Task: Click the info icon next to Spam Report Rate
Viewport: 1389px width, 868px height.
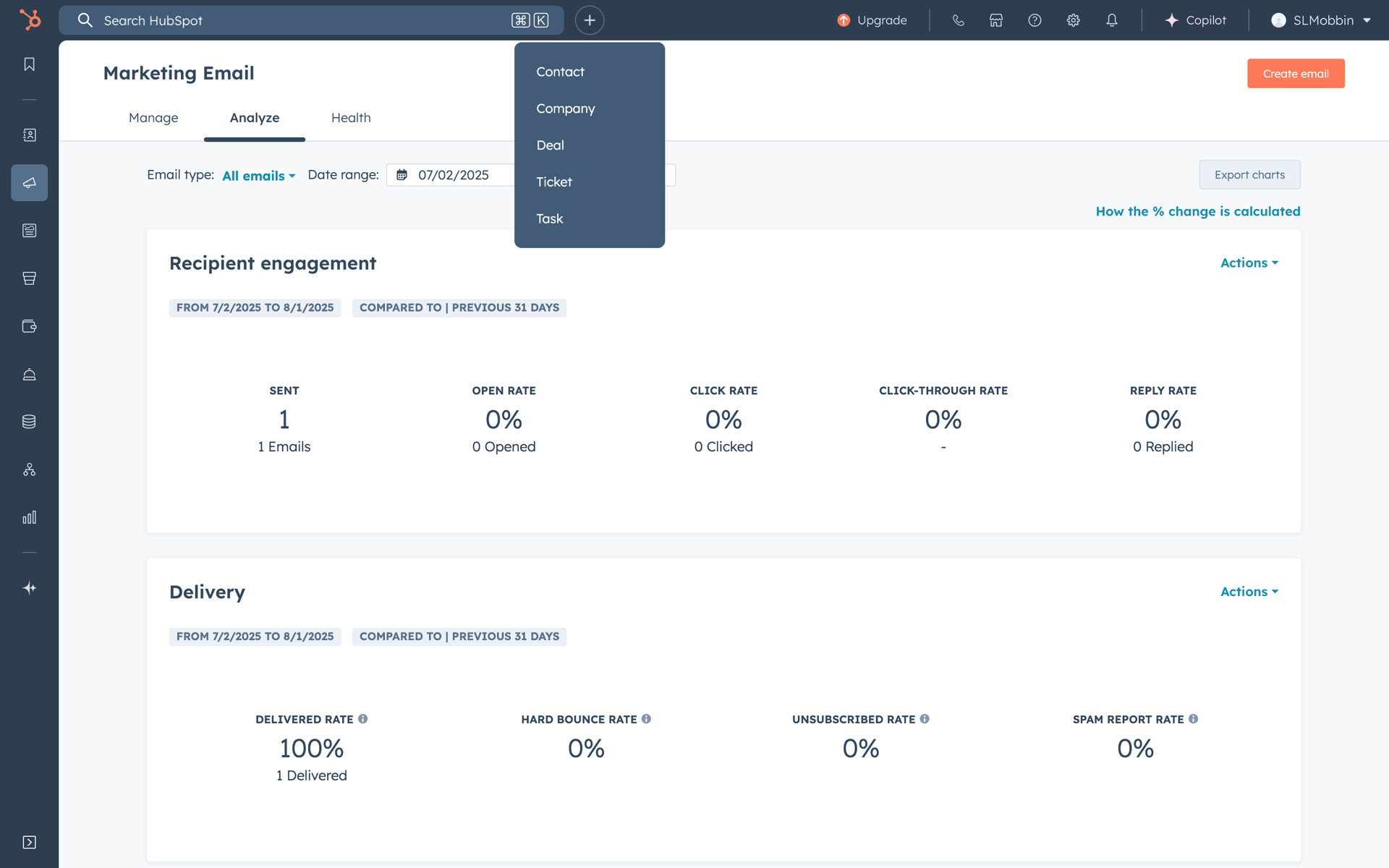Action: (x=1194, y=719)
